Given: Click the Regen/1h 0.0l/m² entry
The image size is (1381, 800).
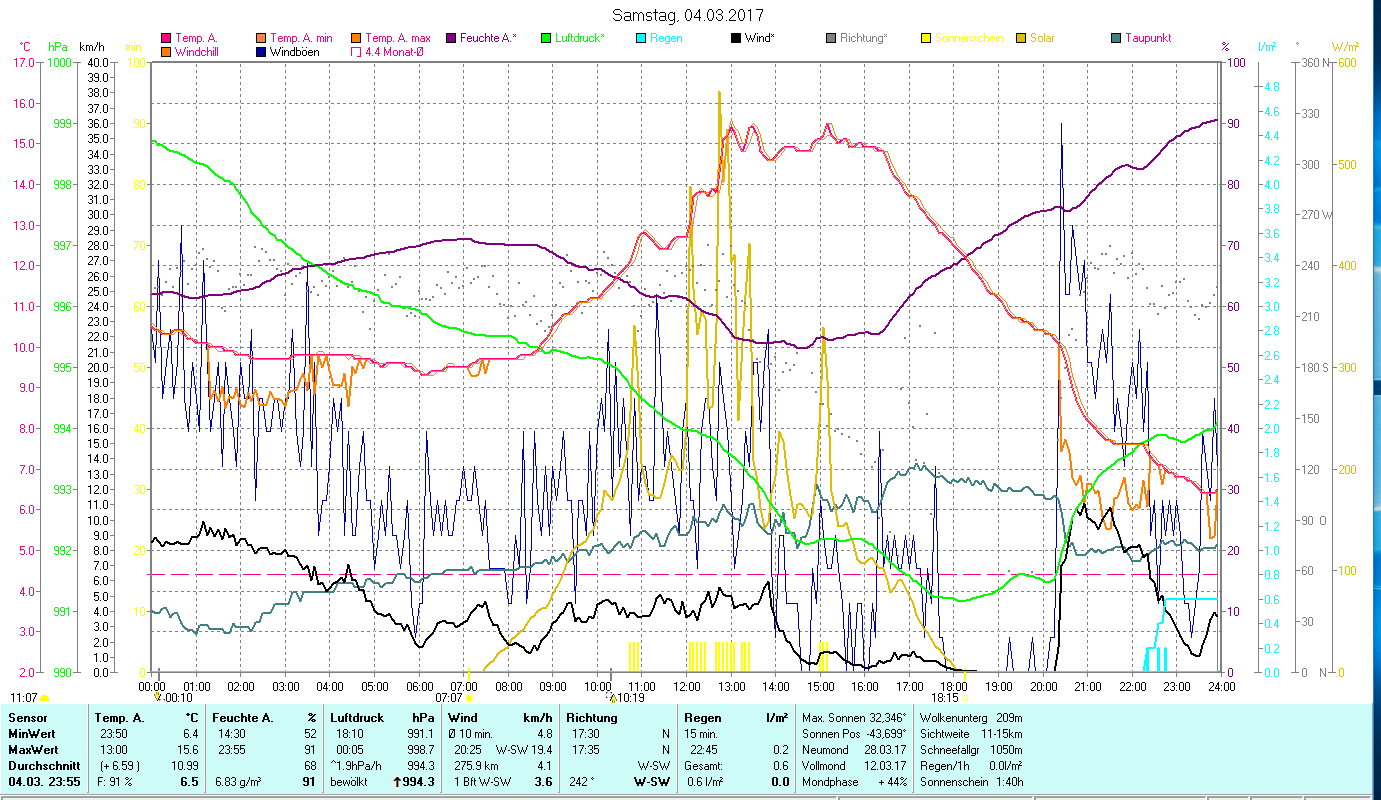Looking at the screenshot, I should (969, 766).
